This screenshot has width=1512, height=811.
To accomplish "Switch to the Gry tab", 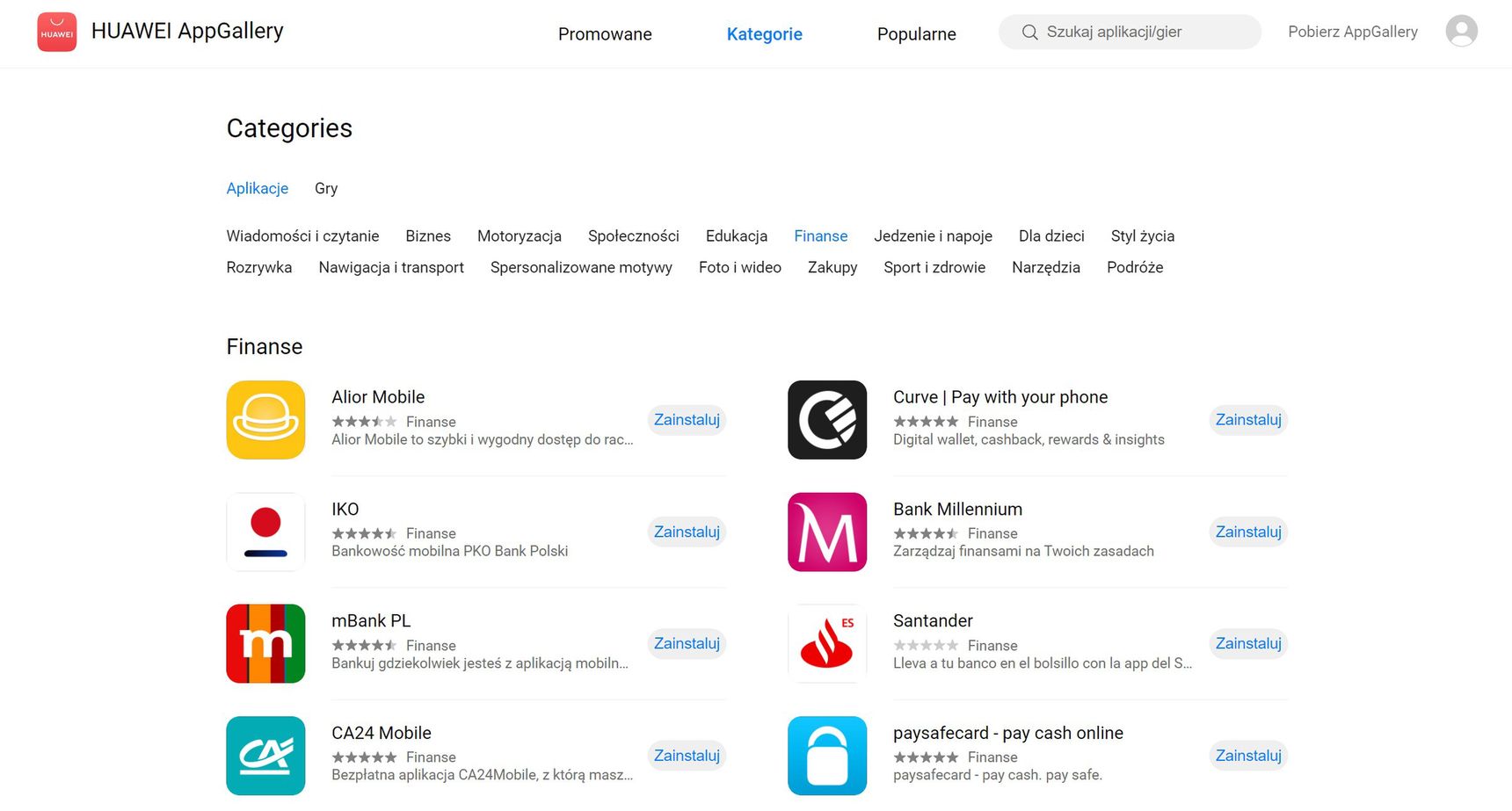I will pos(326,188).
